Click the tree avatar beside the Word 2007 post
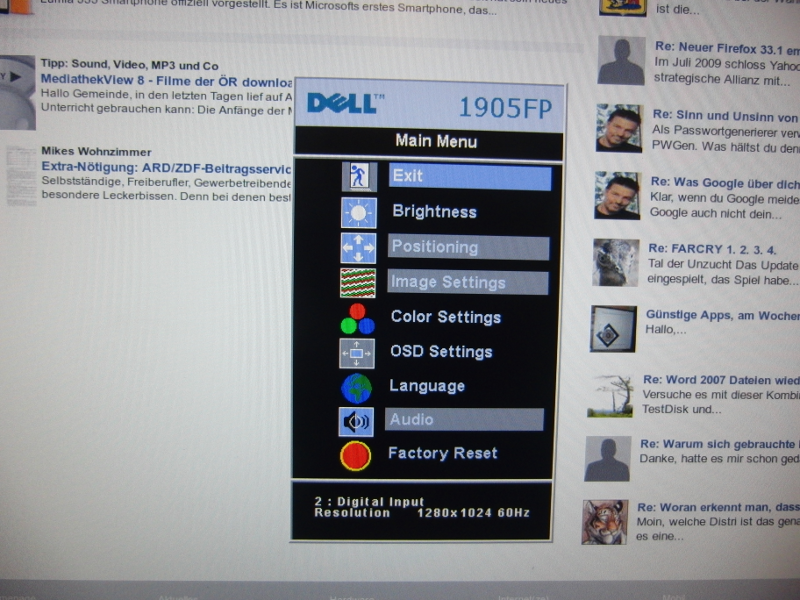The image size is (800, 600). click(x=611, y=395)
